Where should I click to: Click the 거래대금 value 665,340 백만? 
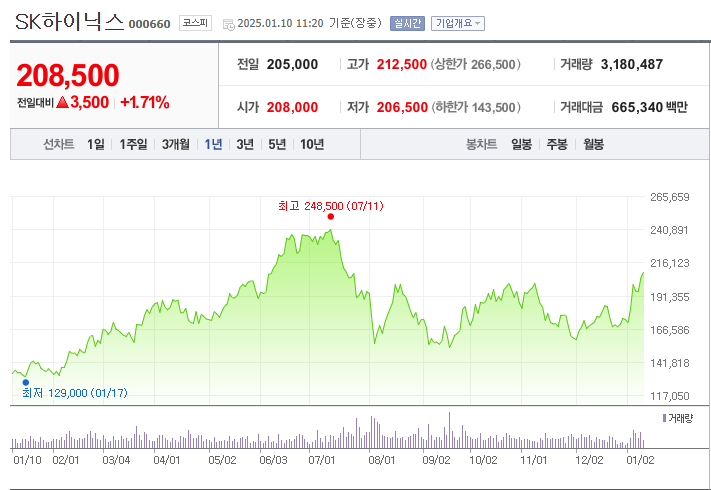pos(649,107)
